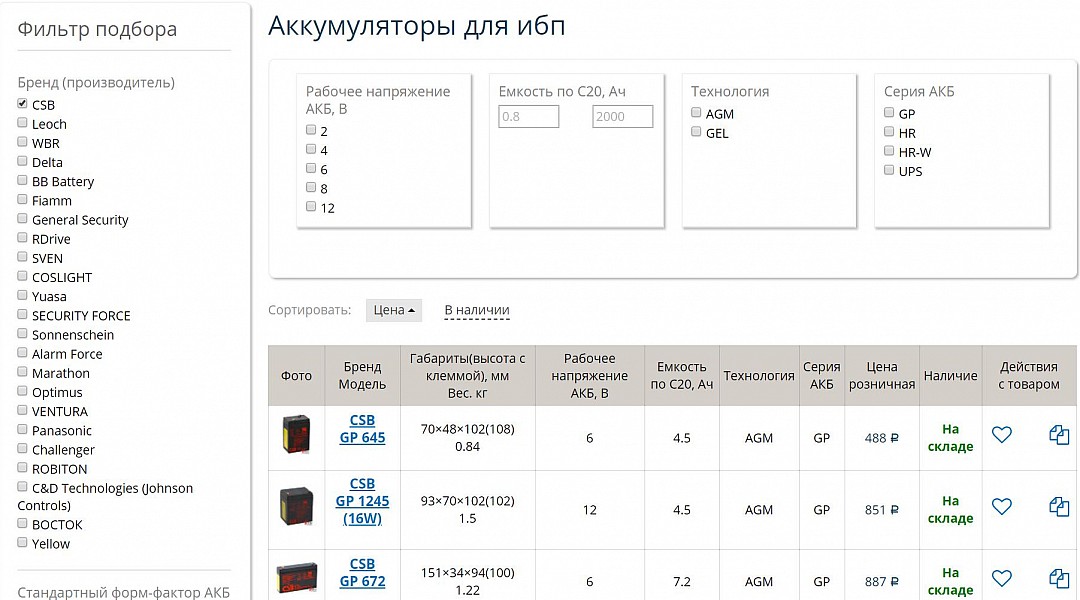Click the CSB GP 645 battery photo
Screen dimensions: 1080x600
point(296,437)
